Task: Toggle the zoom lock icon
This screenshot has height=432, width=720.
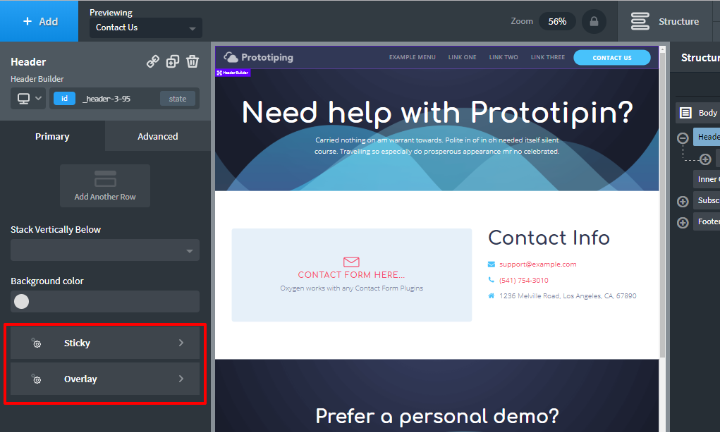Action: pos(594,22)
